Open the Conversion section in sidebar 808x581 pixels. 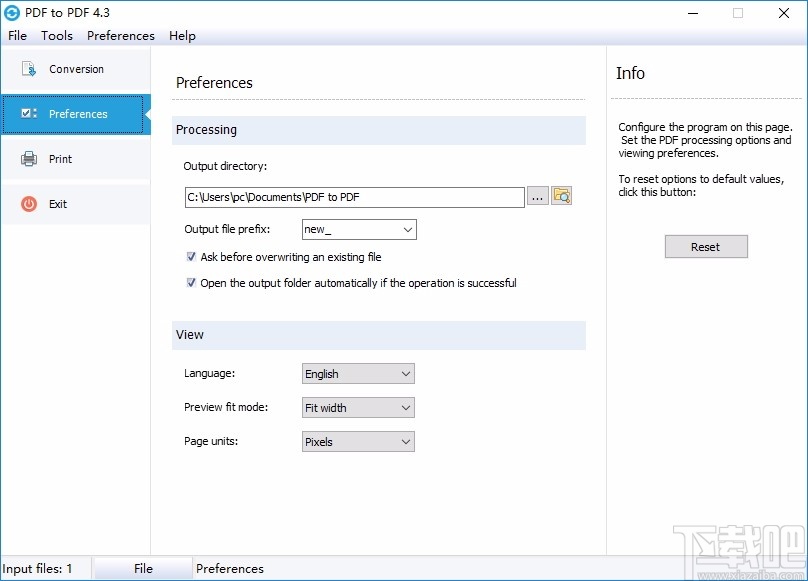(x=76, y=69)
